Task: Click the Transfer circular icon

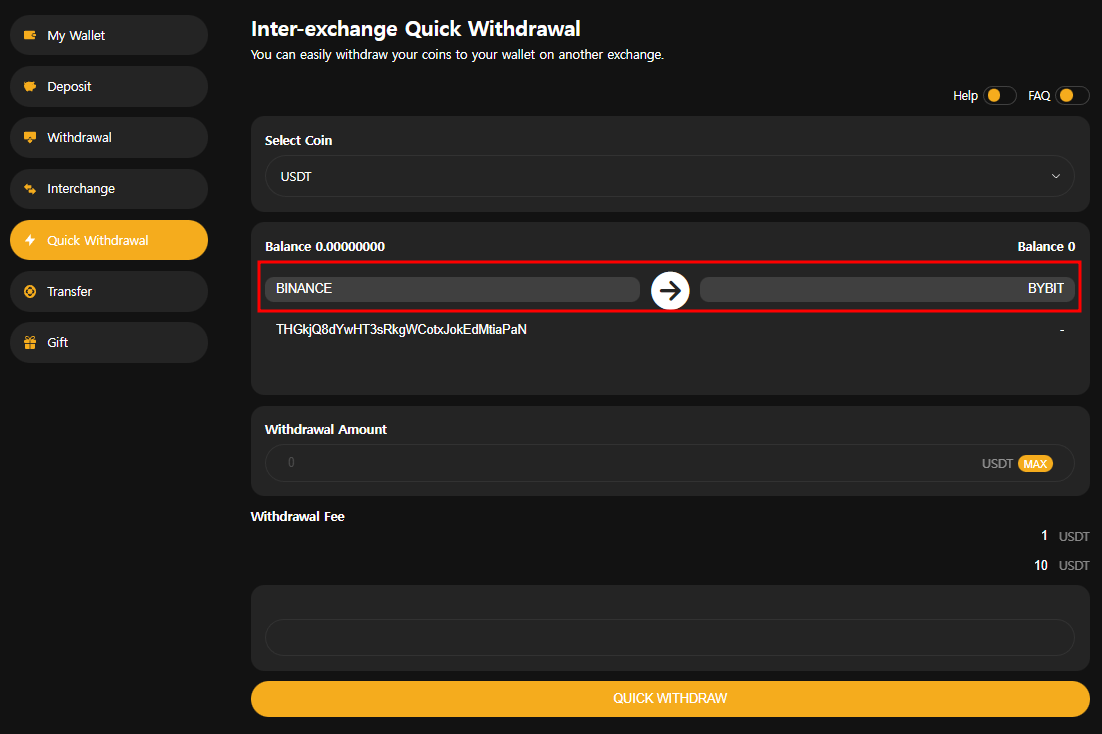Action: pyautogui.click(x=30, y=291)
